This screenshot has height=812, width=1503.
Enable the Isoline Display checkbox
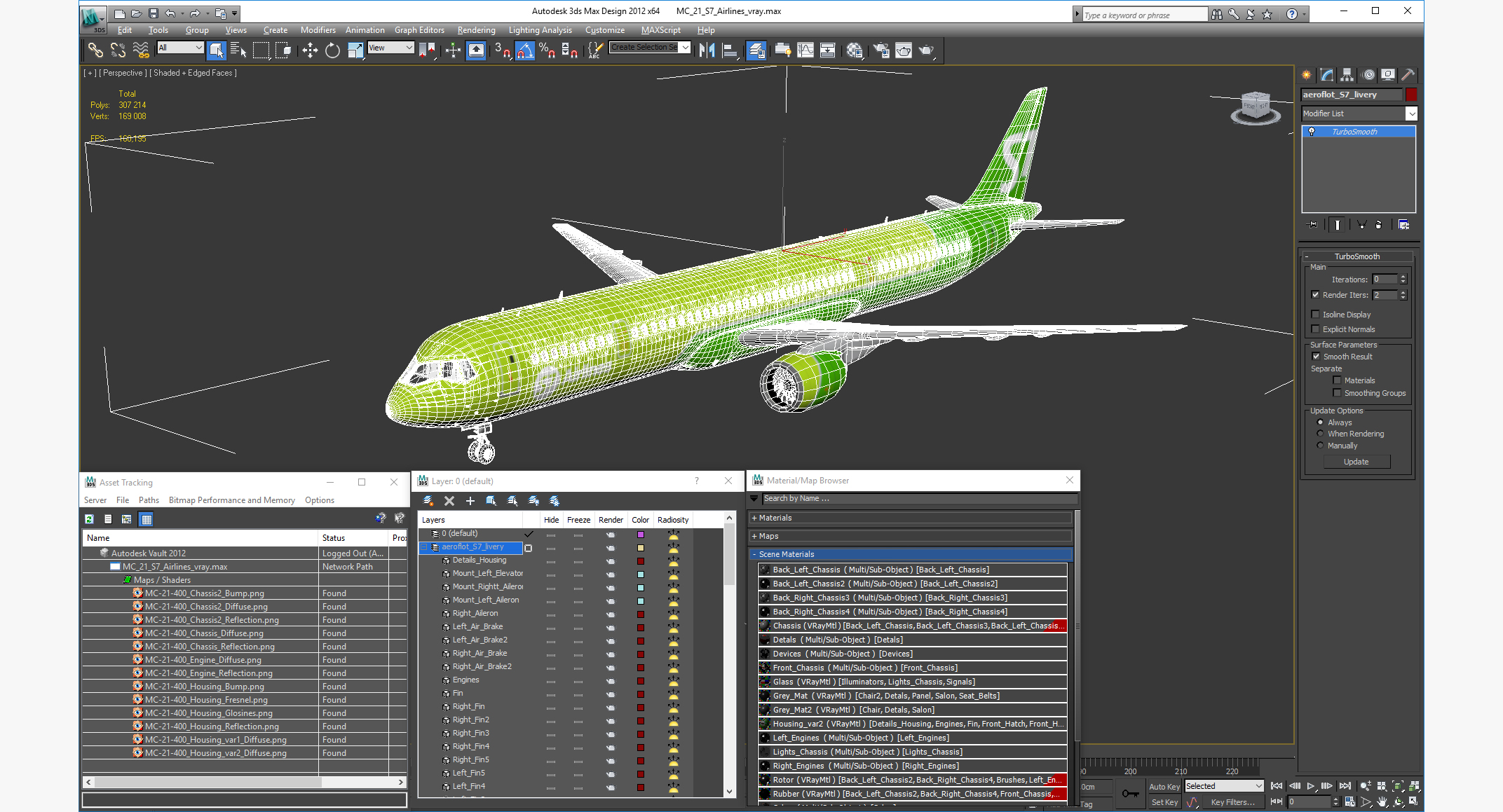click(1315, 315)
